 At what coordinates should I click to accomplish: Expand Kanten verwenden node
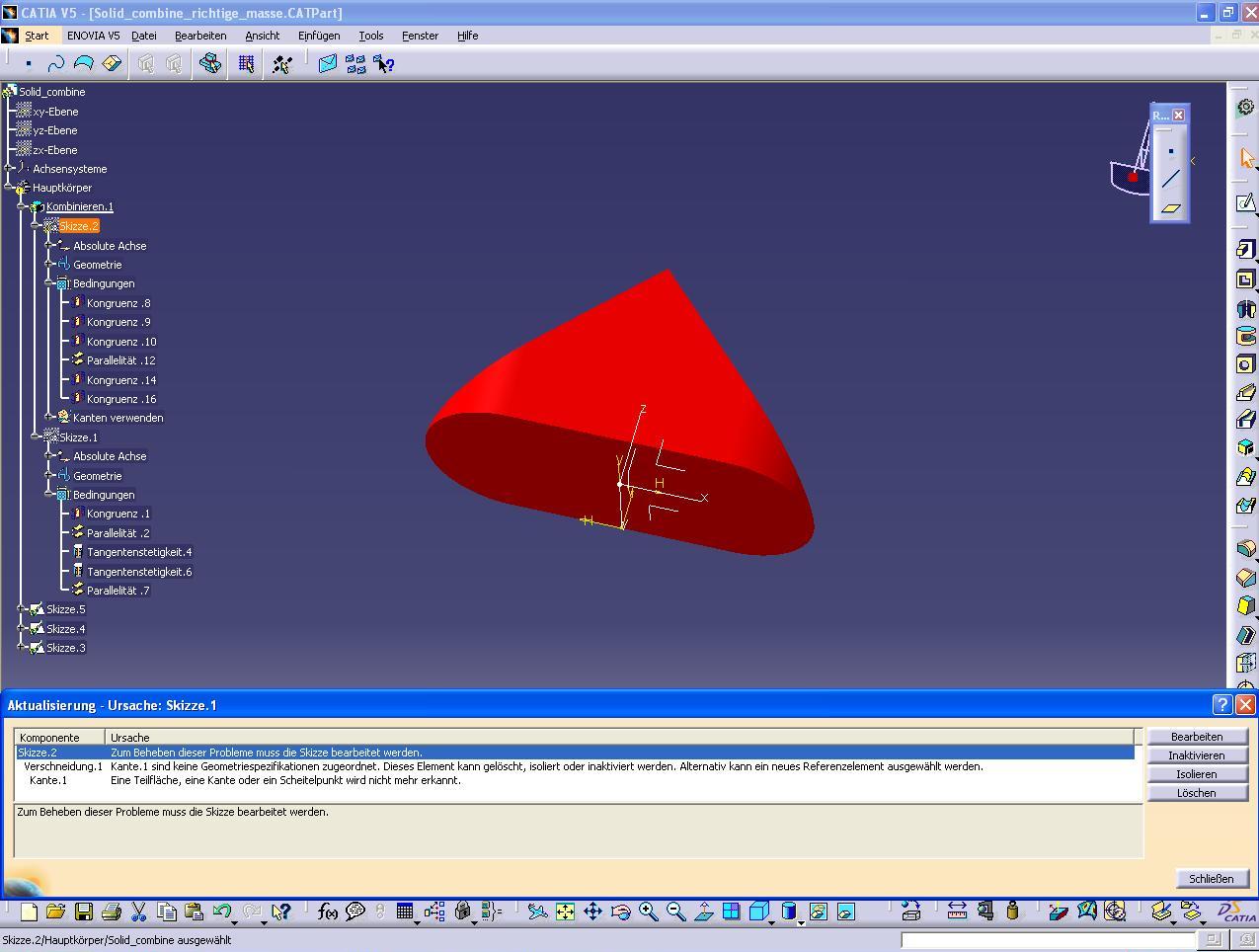(49, 418)
